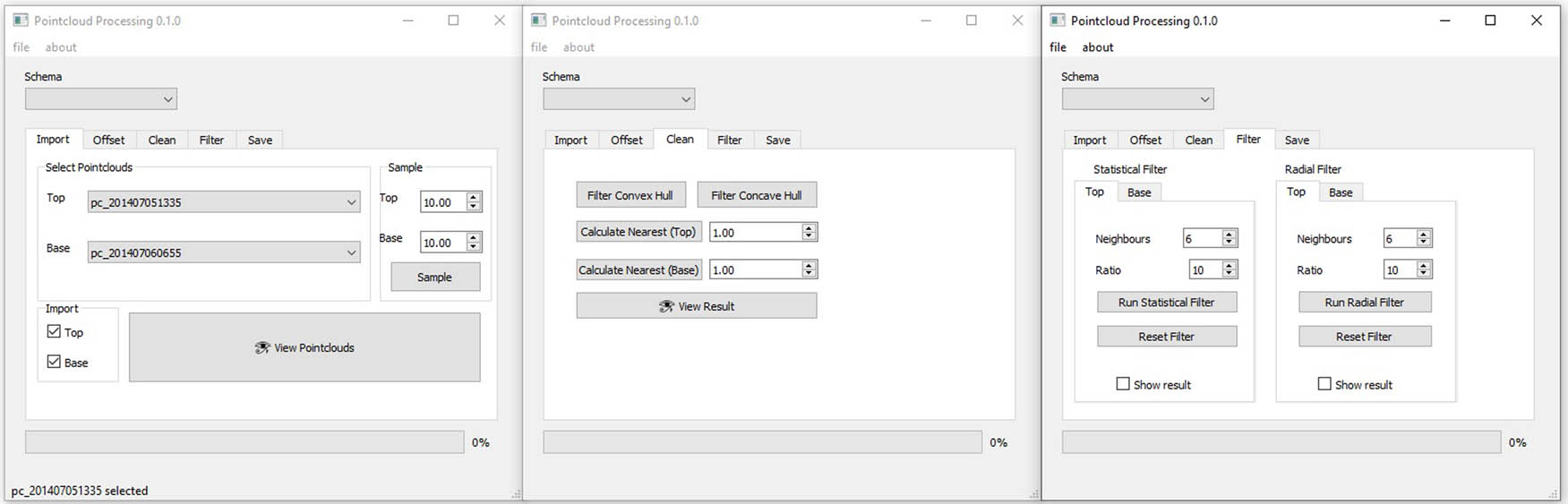Uncheck the Top import checkbox
The height and width of the screenshot is (504, 1568).
pyautogui.click(x=54, y=332)
